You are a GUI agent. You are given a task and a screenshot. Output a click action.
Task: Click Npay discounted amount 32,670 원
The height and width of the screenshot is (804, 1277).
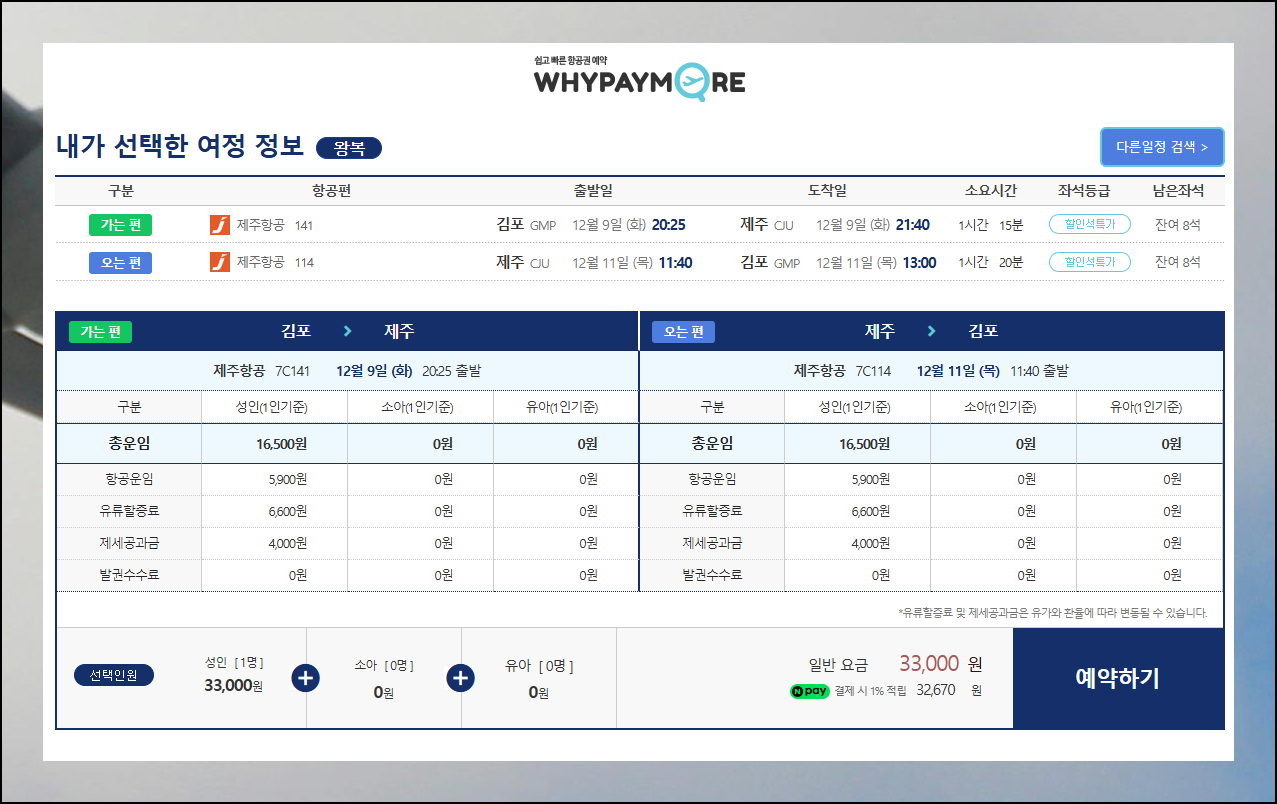click(949, 690)
